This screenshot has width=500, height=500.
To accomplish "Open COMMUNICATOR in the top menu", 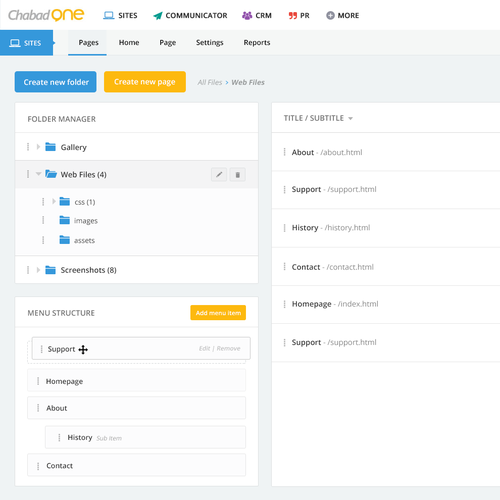I will [x=190, y=16].
